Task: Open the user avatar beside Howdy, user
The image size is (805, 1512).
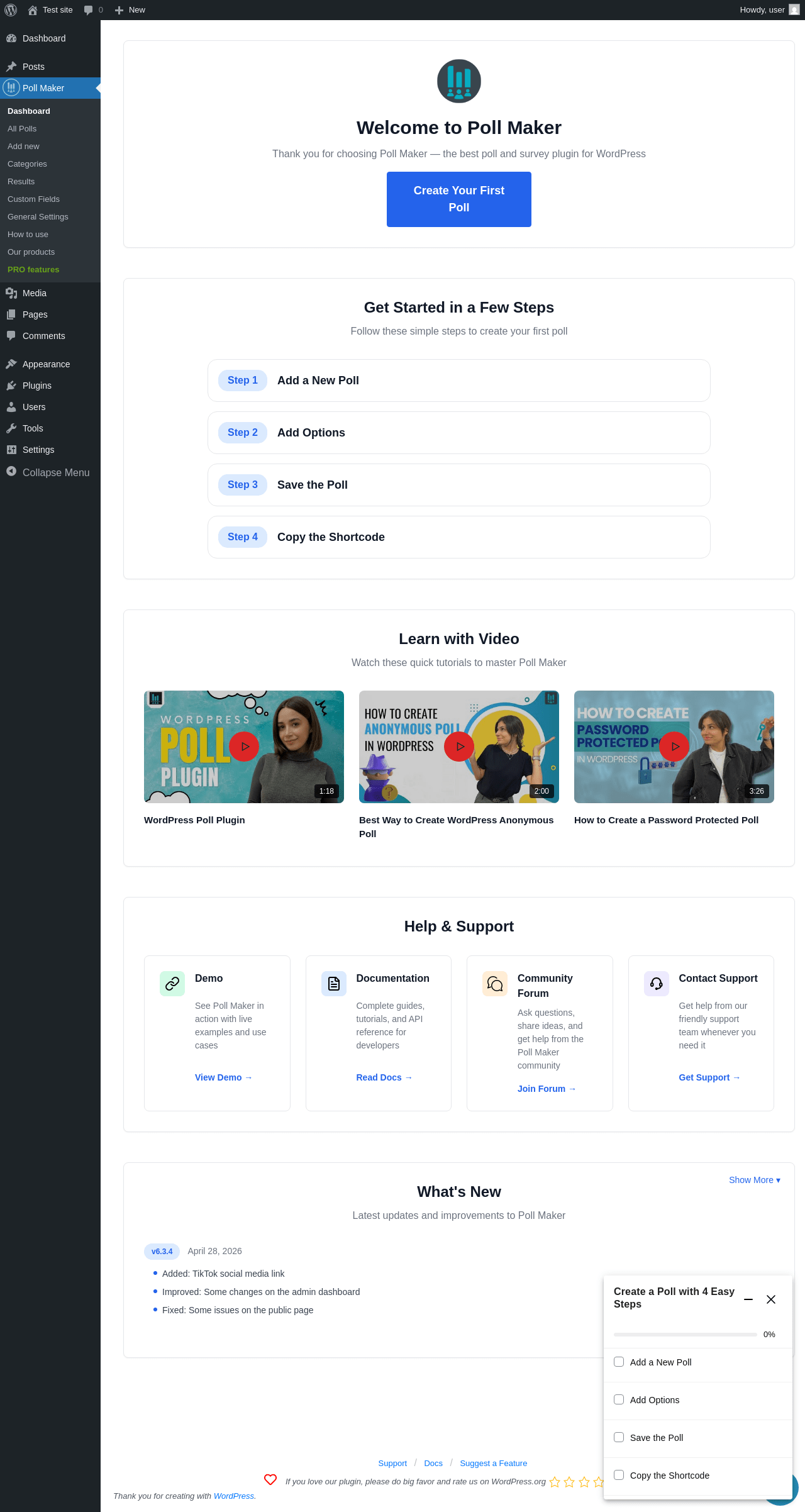Action: point(794,10)
